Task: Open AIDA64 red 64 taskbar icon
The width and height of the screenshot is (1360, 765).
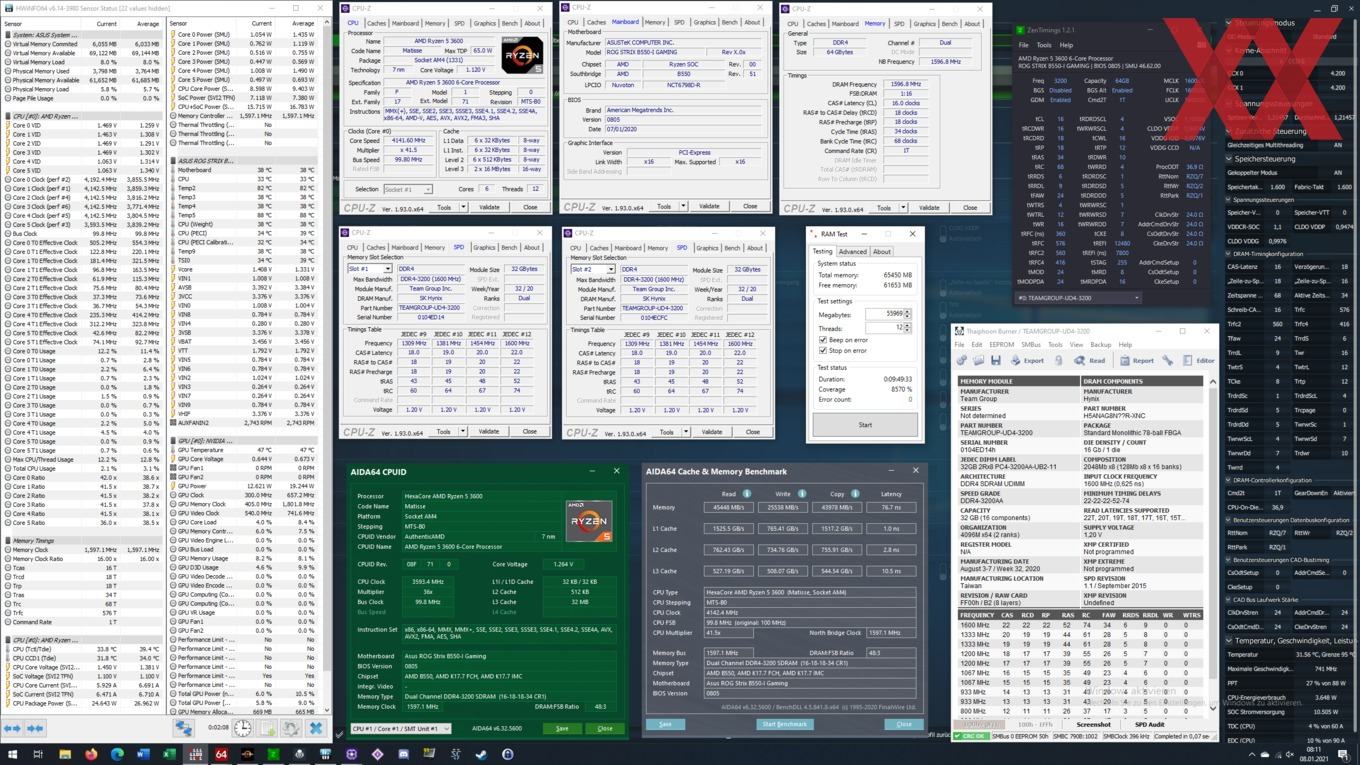Action: tap(221, 754)
